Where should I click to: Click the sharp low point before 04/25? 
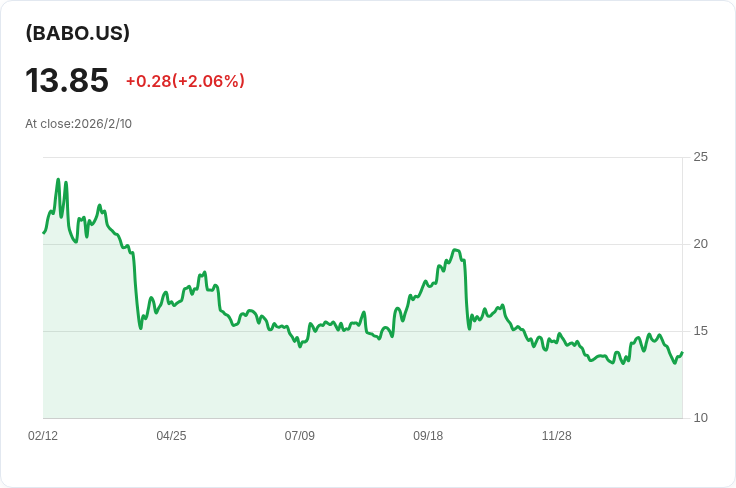point(140,328)
